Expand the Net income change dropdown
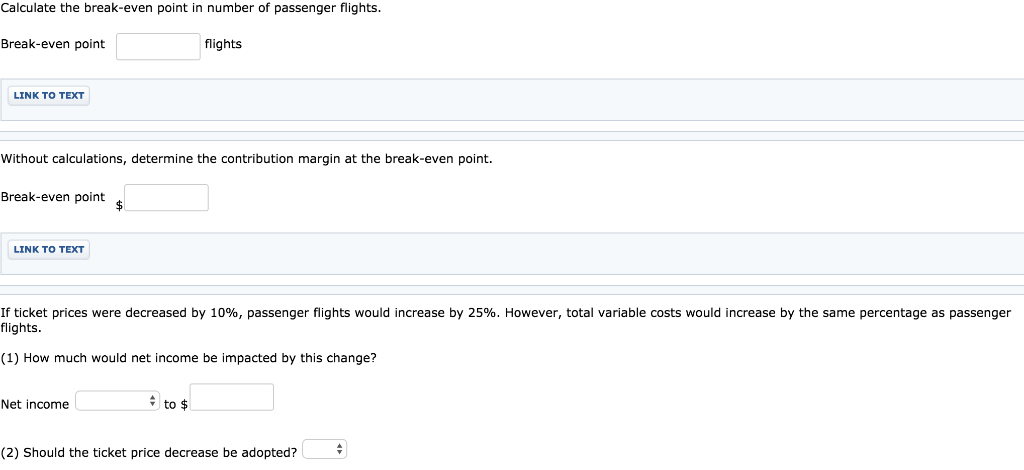 point(118,402)
